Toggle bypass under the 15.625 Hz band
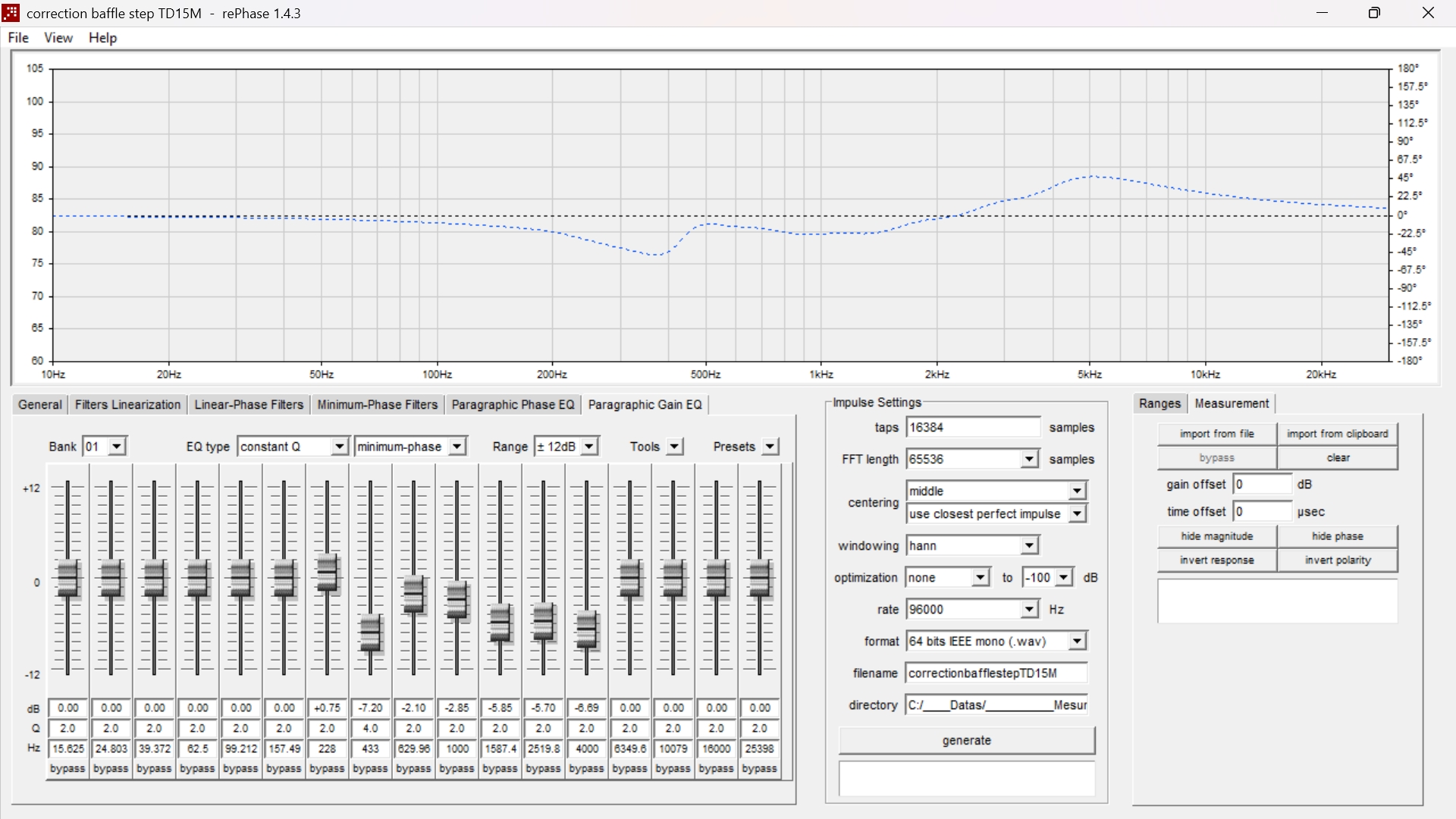 (x=67, y=768)
